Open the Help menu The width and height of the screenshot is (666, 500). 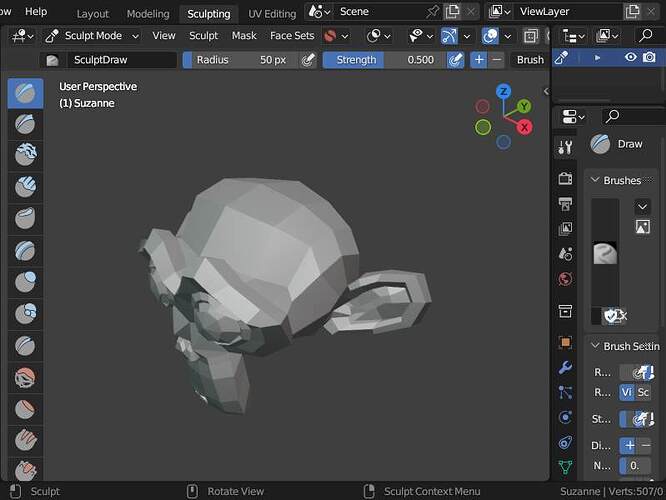pyautogui.click(x=36, y=12)
